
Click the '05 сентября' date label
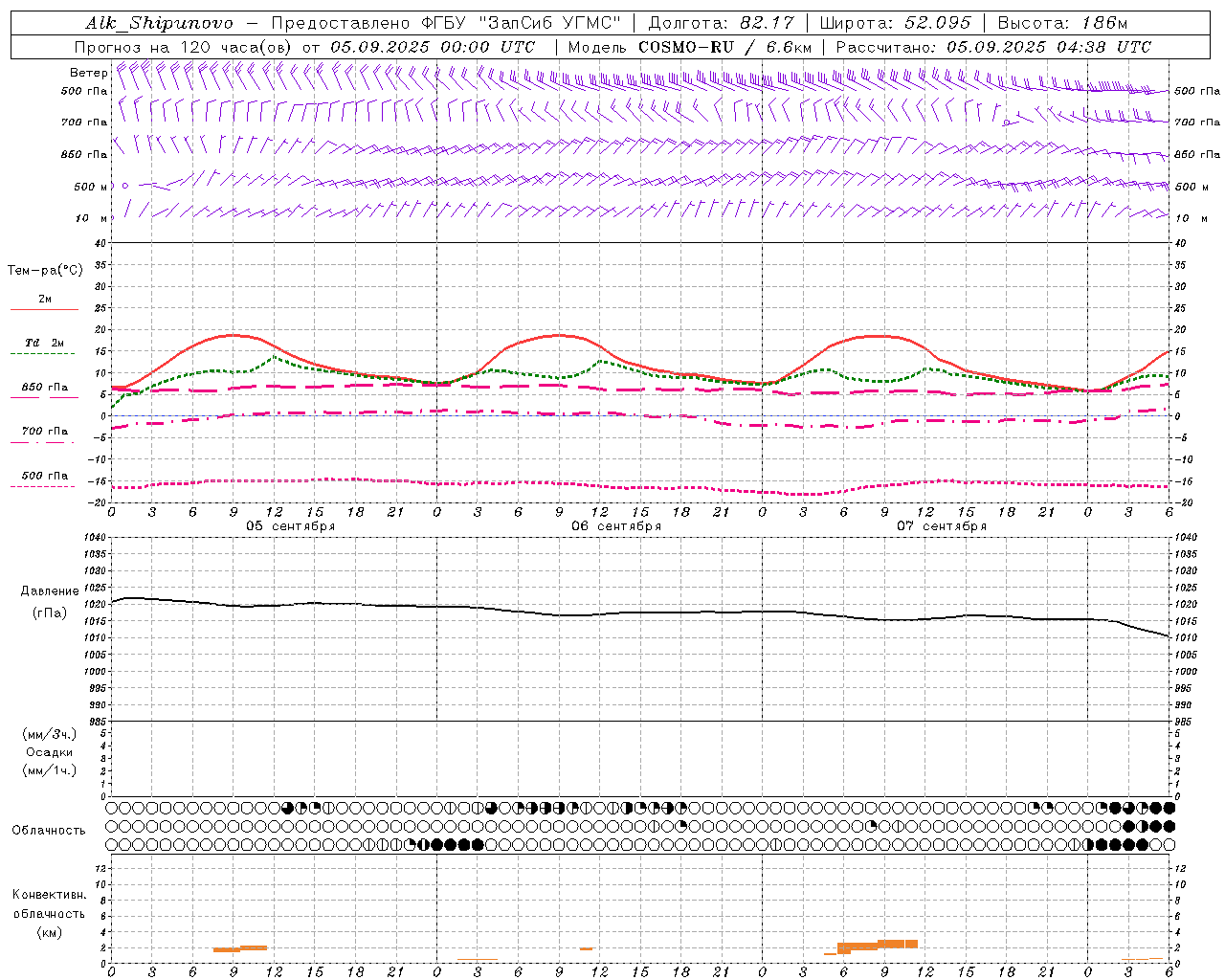tap(291, 525)
